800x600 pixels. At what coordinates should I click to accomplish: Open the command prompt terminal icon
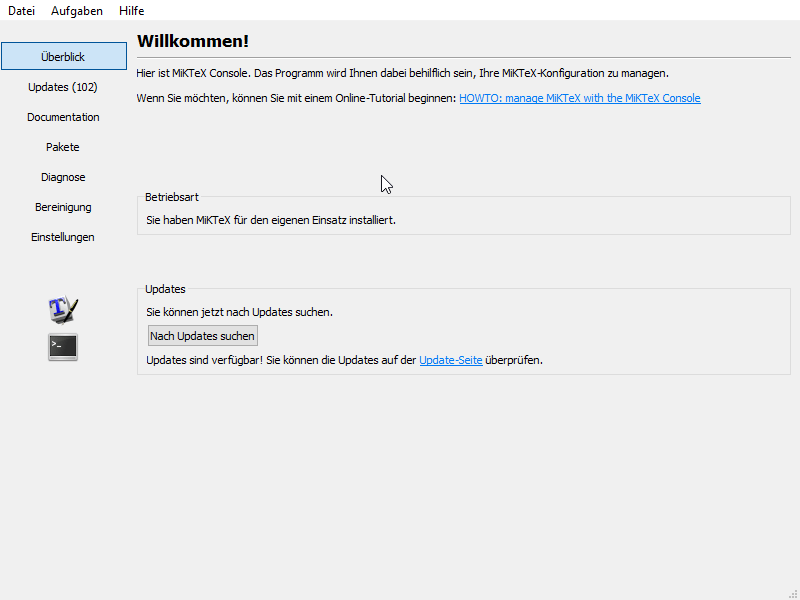point(63,347)
